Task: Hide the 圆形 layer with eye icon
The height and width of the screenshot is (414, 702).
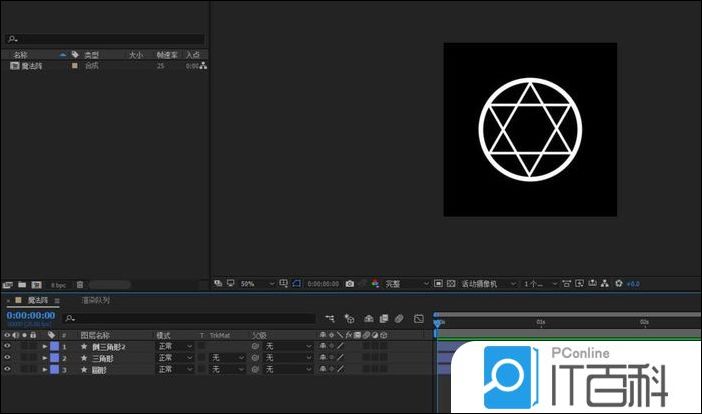Action: tap(8, 370)
